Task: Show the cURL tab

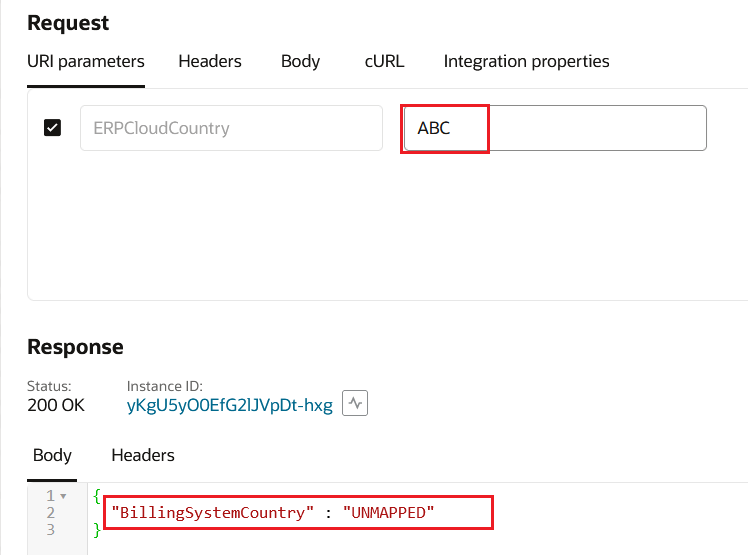Action: (x=385, y=61)
